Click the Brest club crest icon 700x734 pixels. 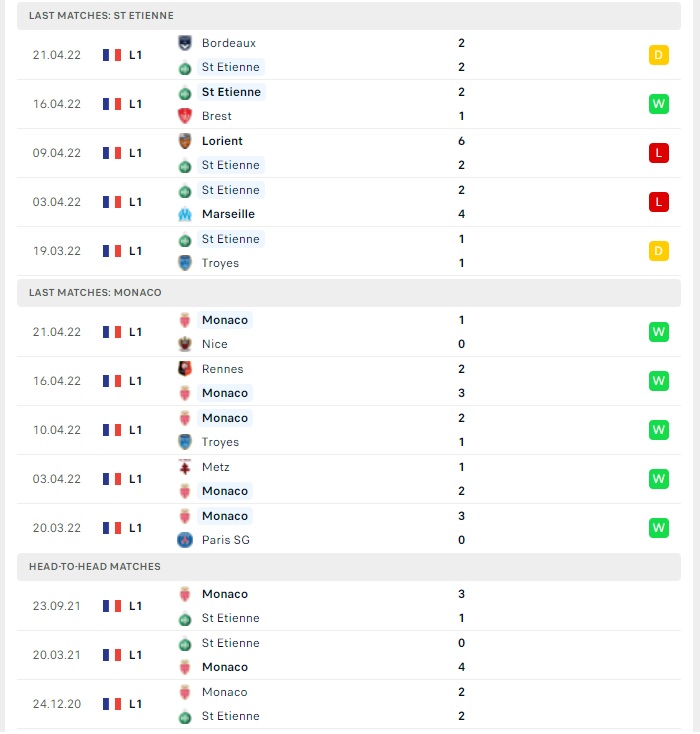coord(185,116)
